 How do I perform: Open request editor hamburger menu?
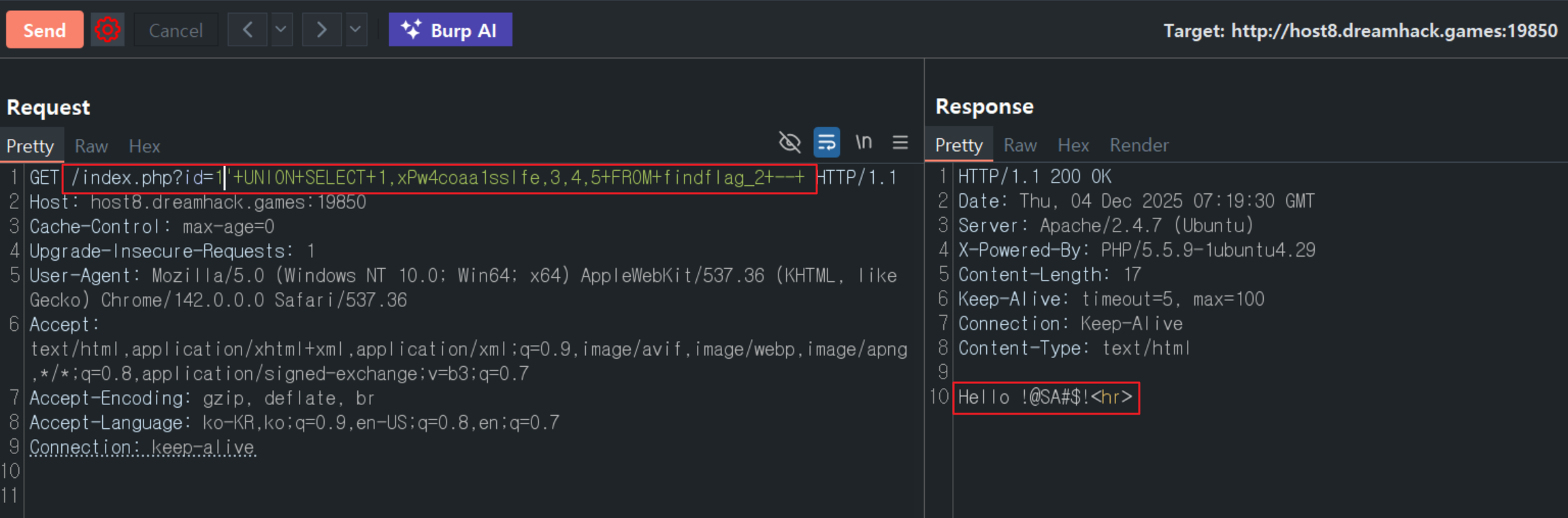tap(900, 142)
